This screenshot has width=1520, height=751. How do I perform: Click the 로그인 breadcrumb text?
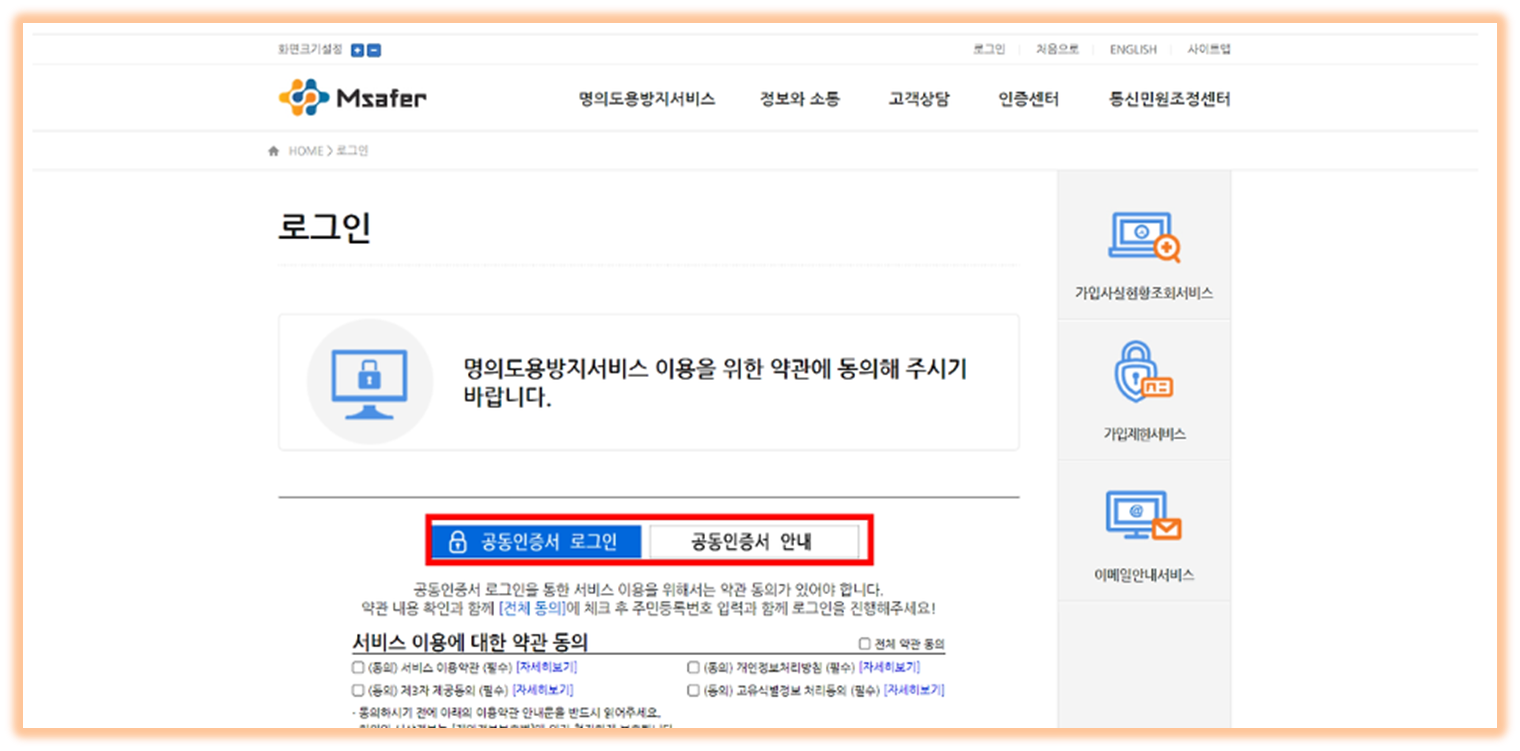(352, 151)
